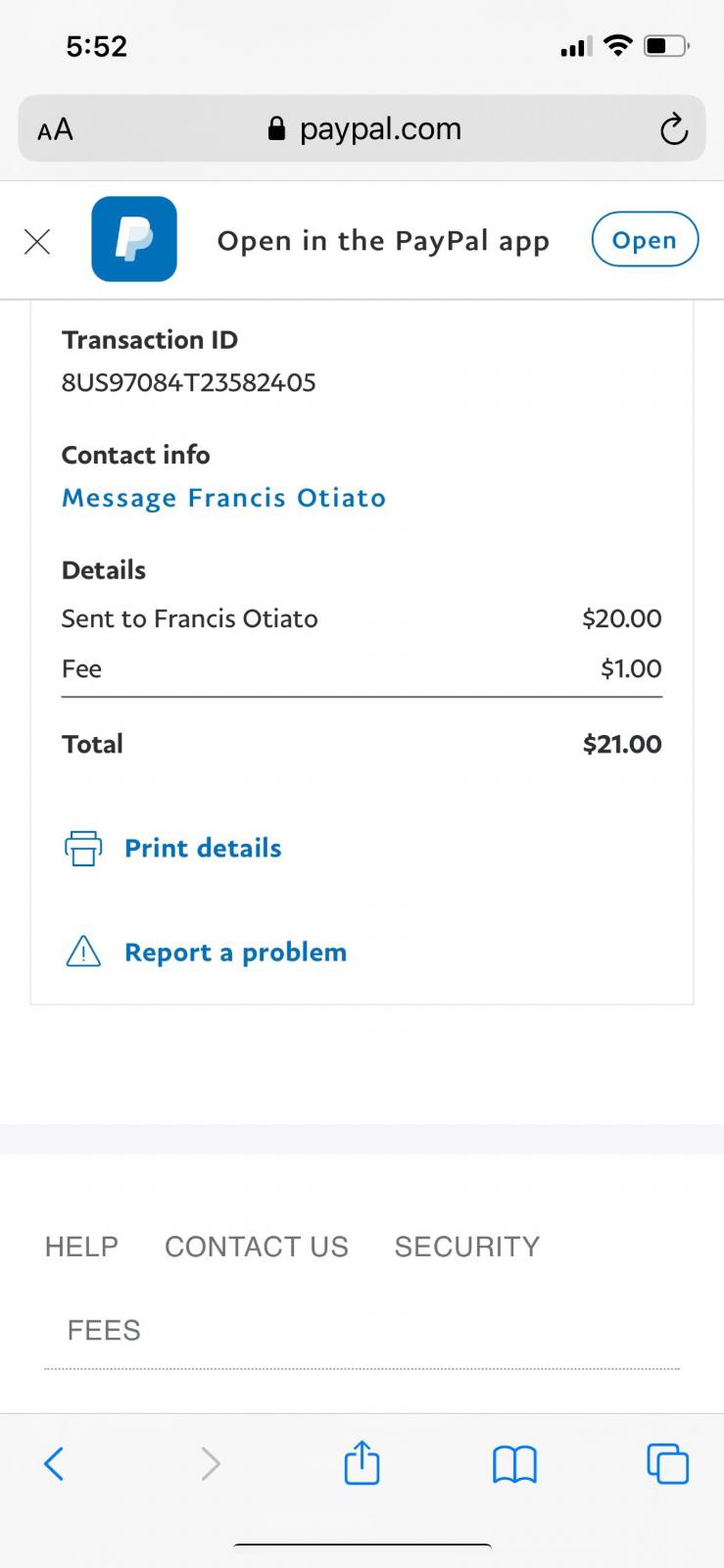Message Francis Otiato link
This screenshot has height=1568, width=724.
pyautogui.click(x=223, y=498)
